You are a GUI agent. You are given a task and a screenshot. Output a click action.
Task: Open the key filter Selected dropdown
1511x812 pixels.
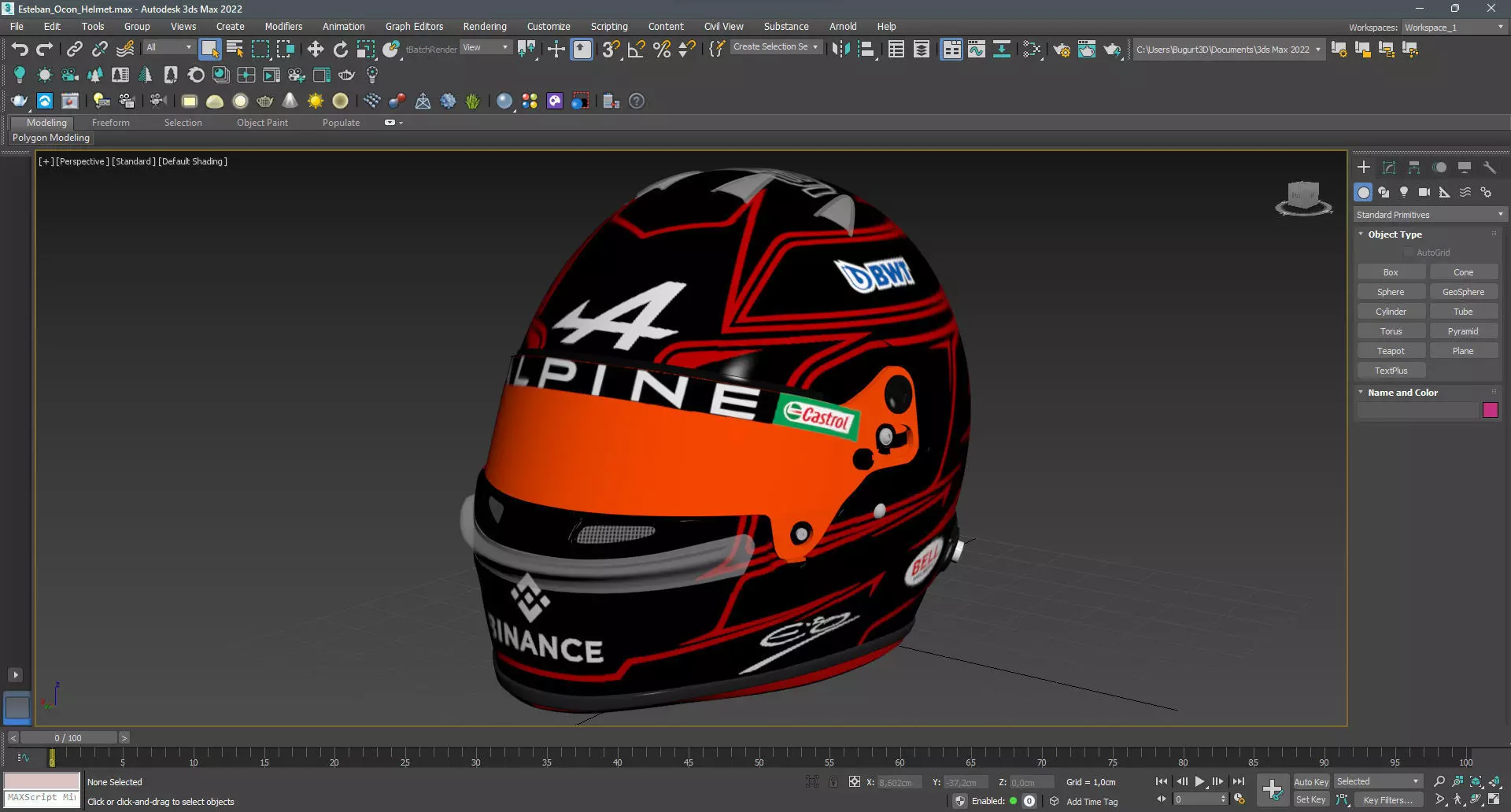tap(1378, 782)
